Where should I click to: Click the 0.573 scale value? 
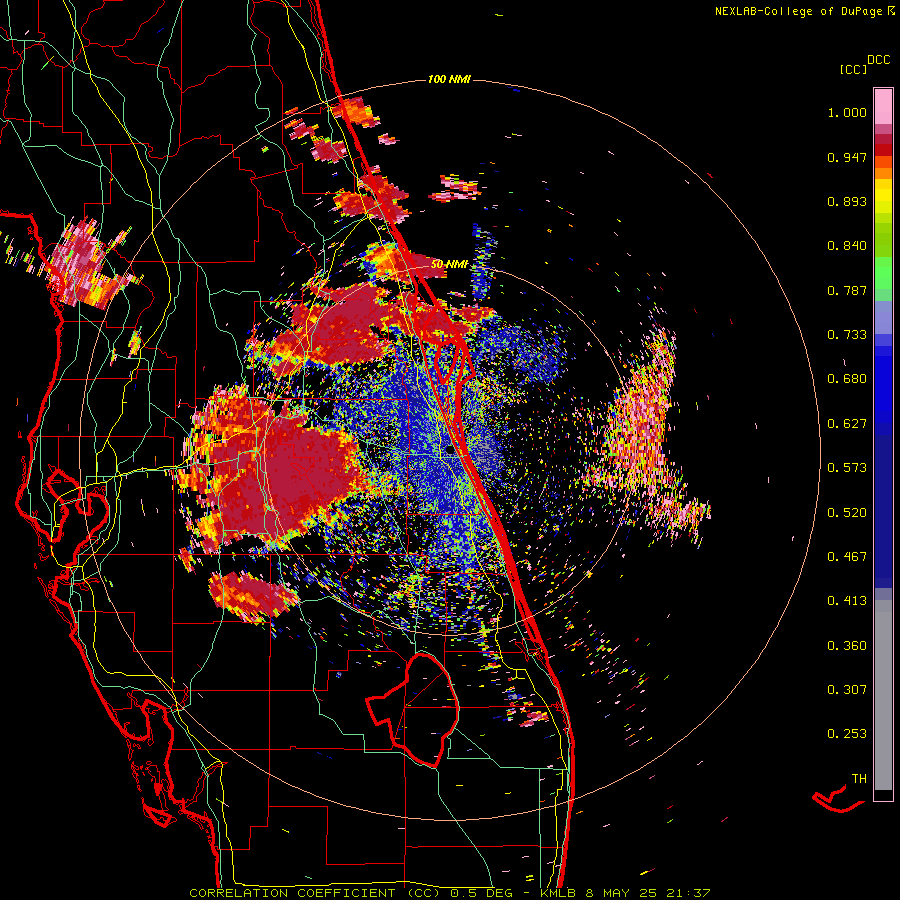click(847, 468)
